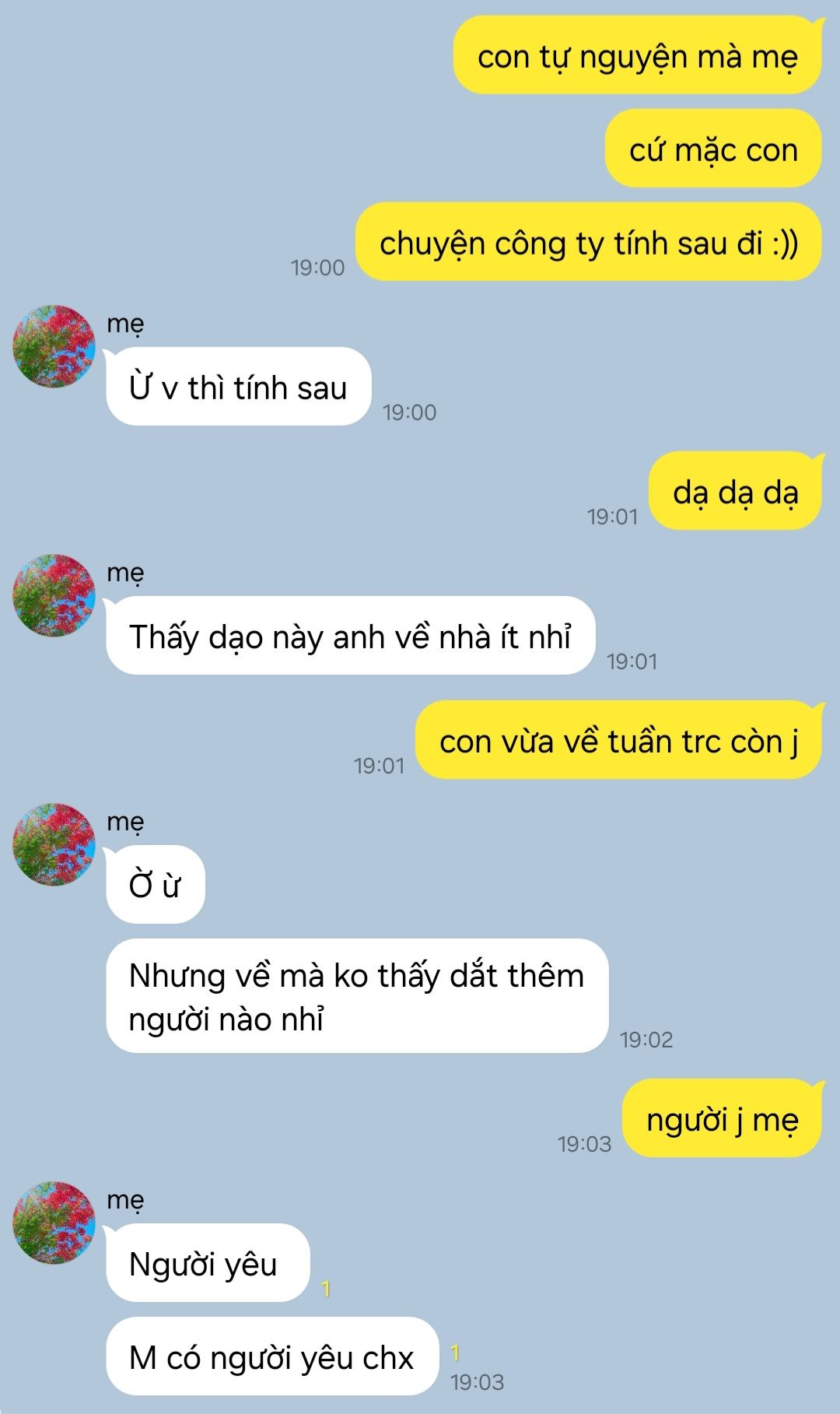
Task: Tap sender name "mẹ" above "Ừ v thì tính sau"
Action: pyautogui.click(x=125, y=324)
